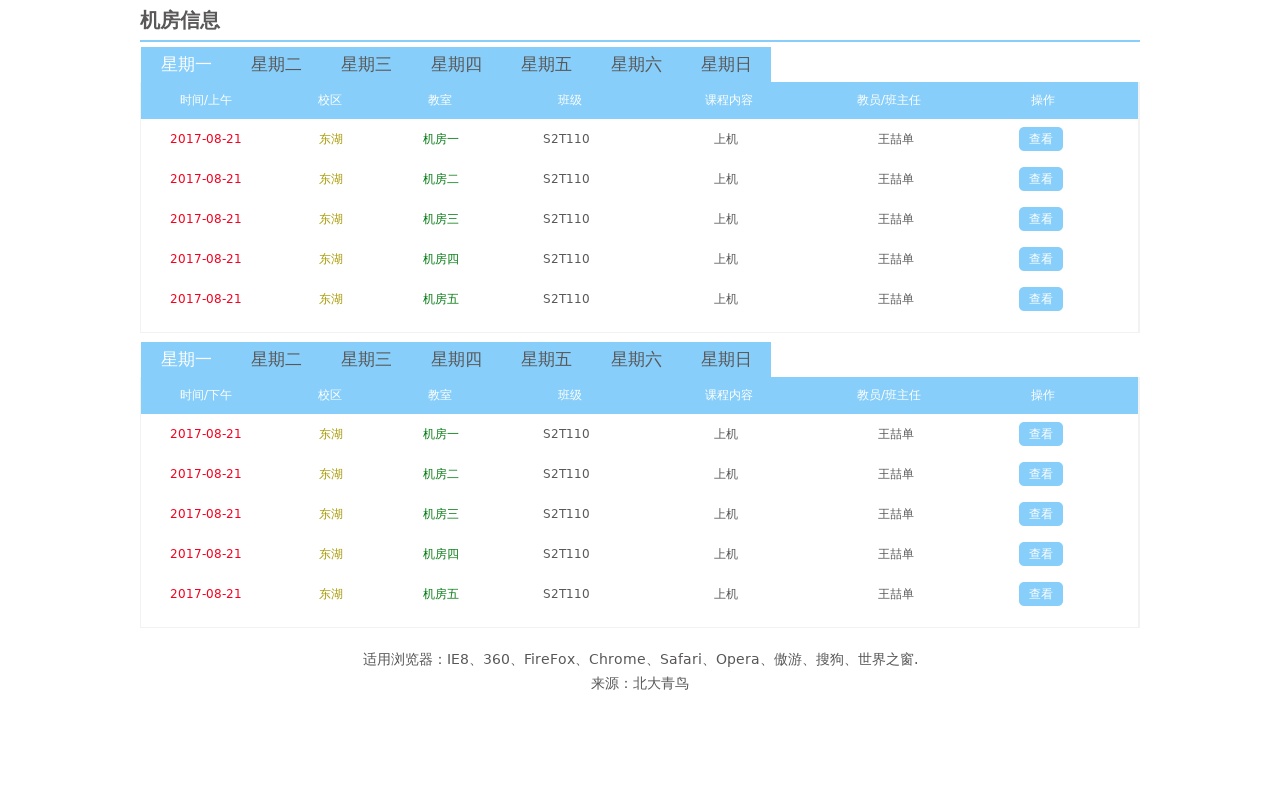This screenshot has width=1280, height=800.
Task: Select 星期日 tab in morning table
Action: point(726,64)
